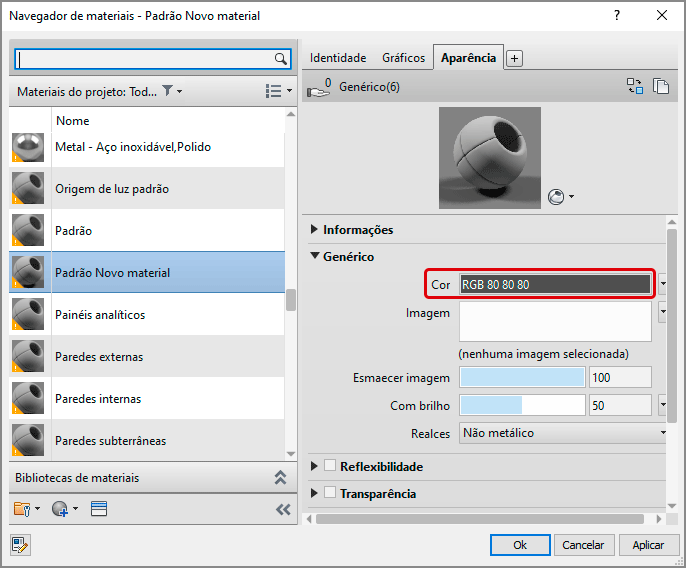Open the asset browser list icon
The image size is (686, 568).
pyautogui.click(x=99, y=509)
